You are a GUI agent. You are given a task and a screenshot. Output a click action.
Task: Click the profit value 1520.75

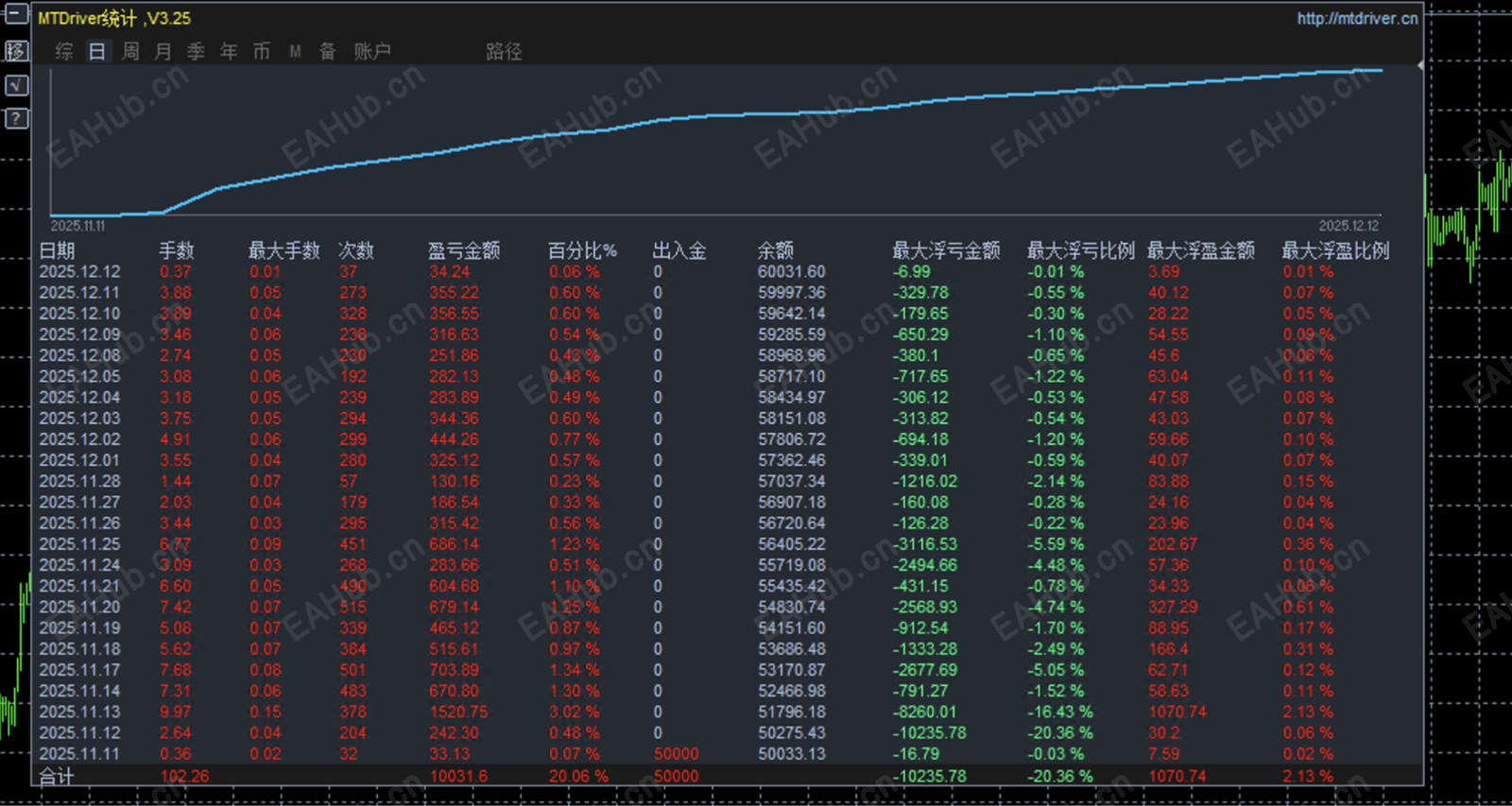pyautogui.click(x=458, y=712)
